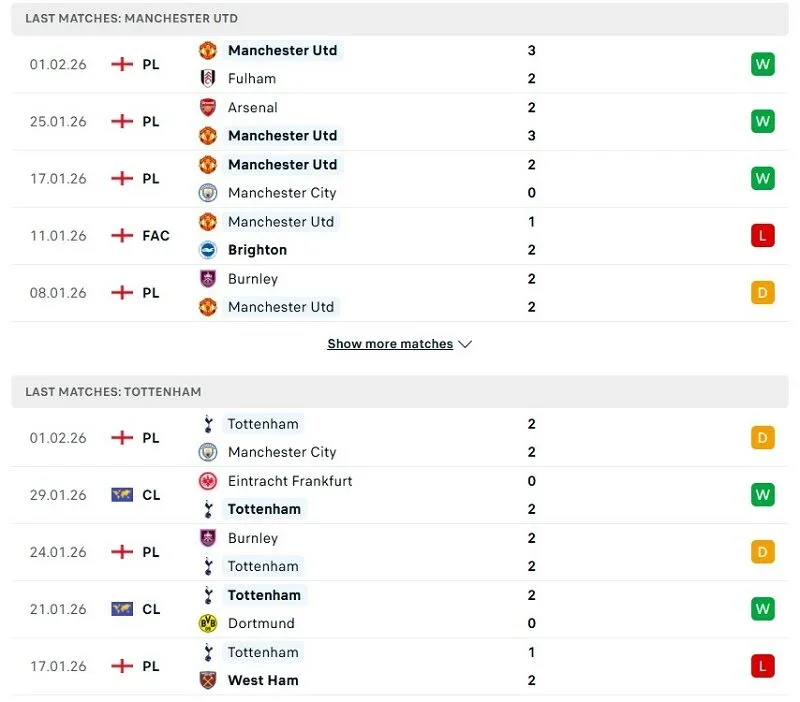Select the Last Matches: Tottenham header
The image size is (800, 702).
pyautogui.click(x=113, y=392)
